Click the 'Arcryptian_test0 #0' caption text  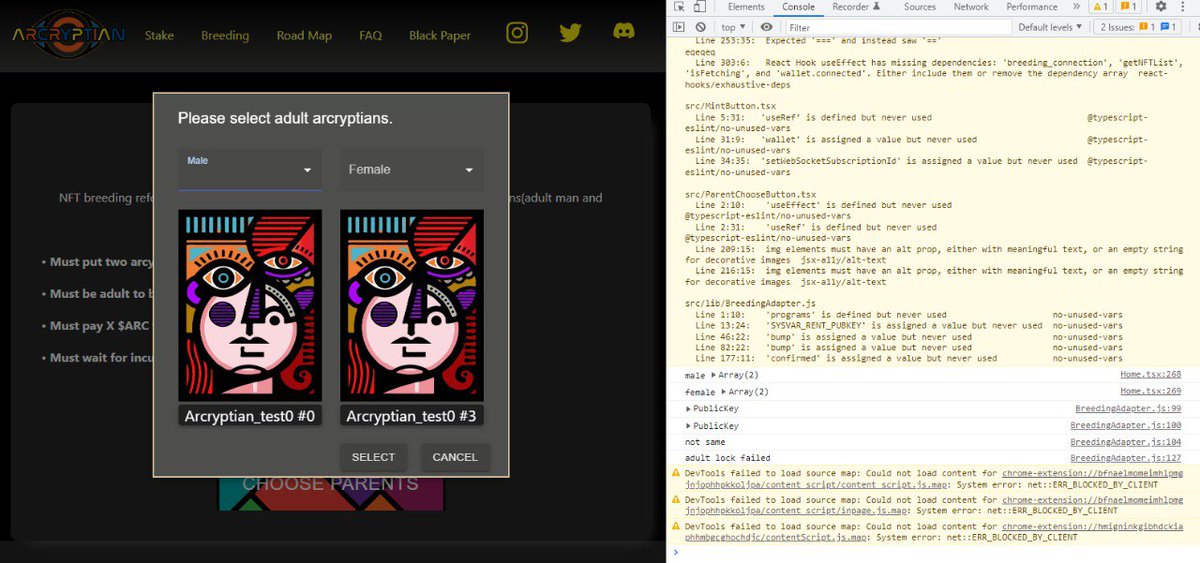(x=250, y=416)
